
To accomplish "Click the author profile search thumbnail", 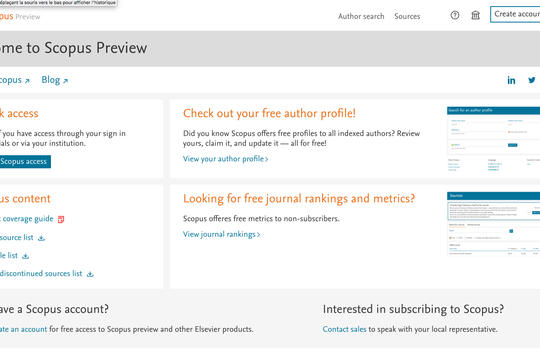I will (x=494, y=140).
